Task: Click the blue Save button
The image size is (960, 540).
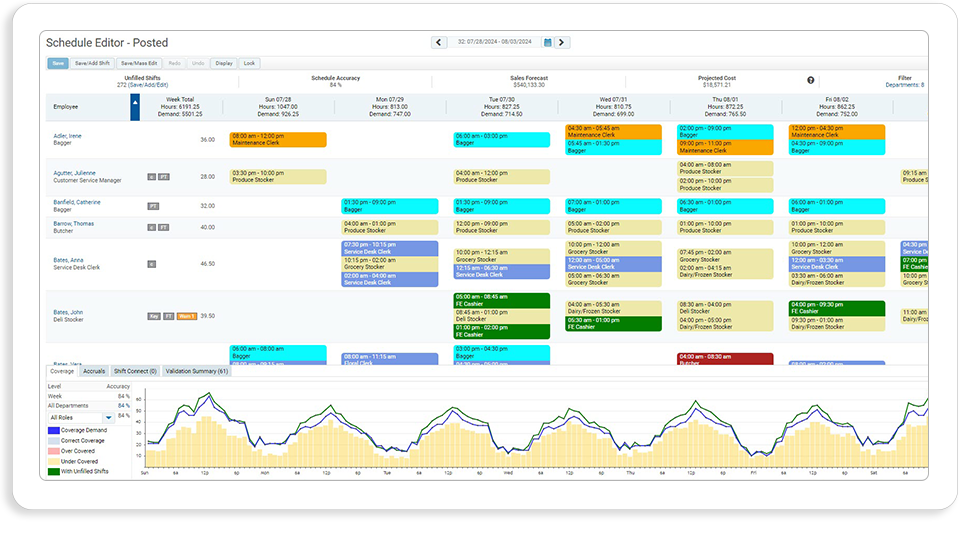Action: pyautogui.click(x=58, y=63)
